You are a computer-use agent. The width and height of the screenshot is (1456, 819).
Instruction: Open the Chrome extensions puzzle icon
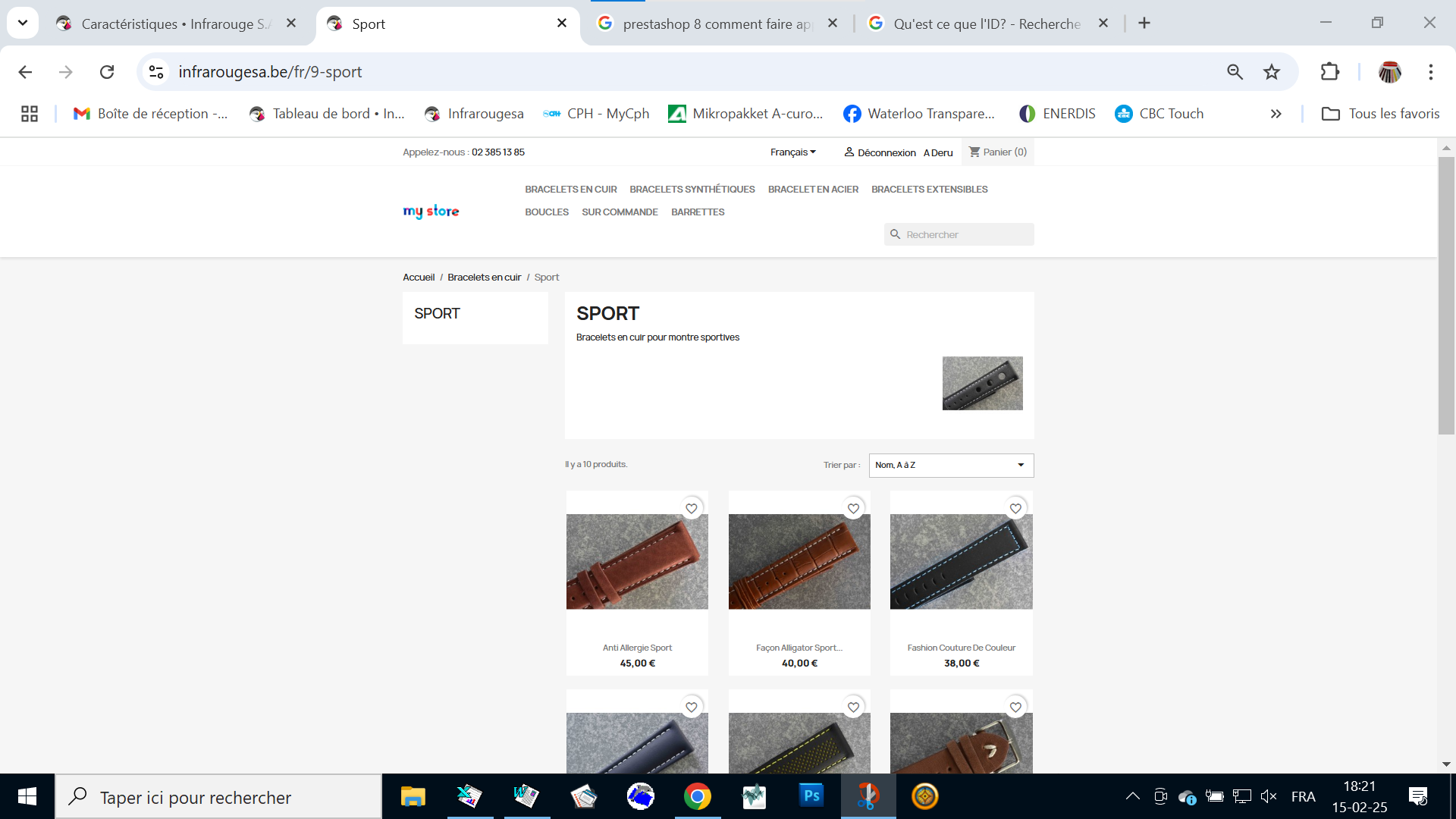(x=1330, y=72)
